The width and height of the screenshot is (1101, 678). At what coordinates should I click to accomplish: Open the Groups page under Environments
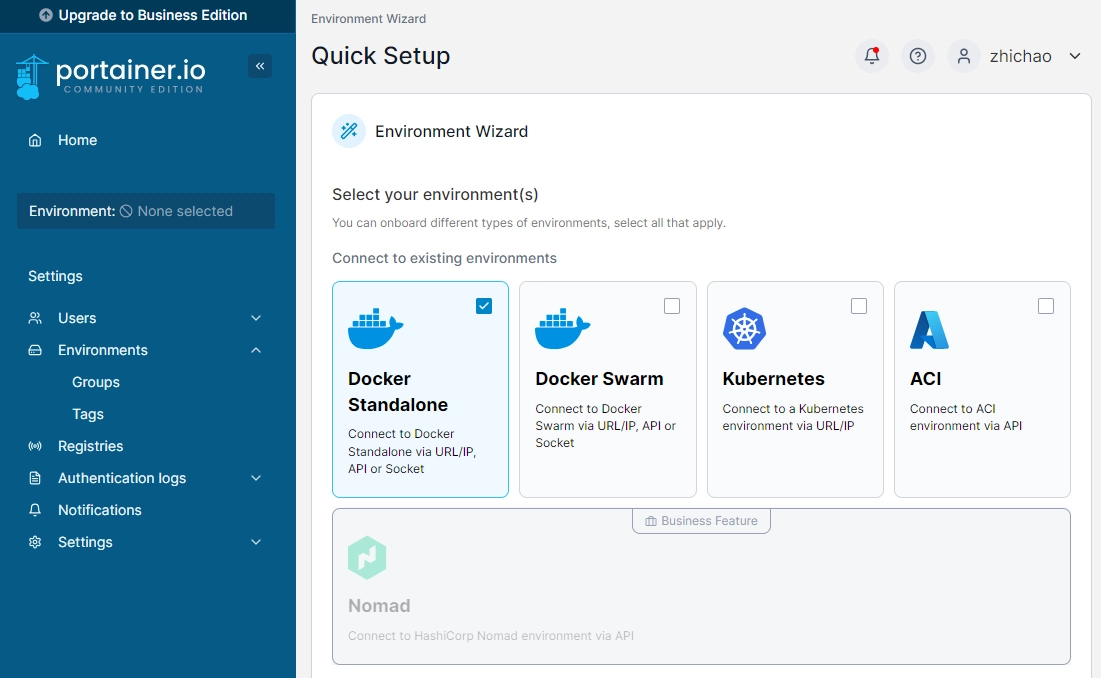96,382
